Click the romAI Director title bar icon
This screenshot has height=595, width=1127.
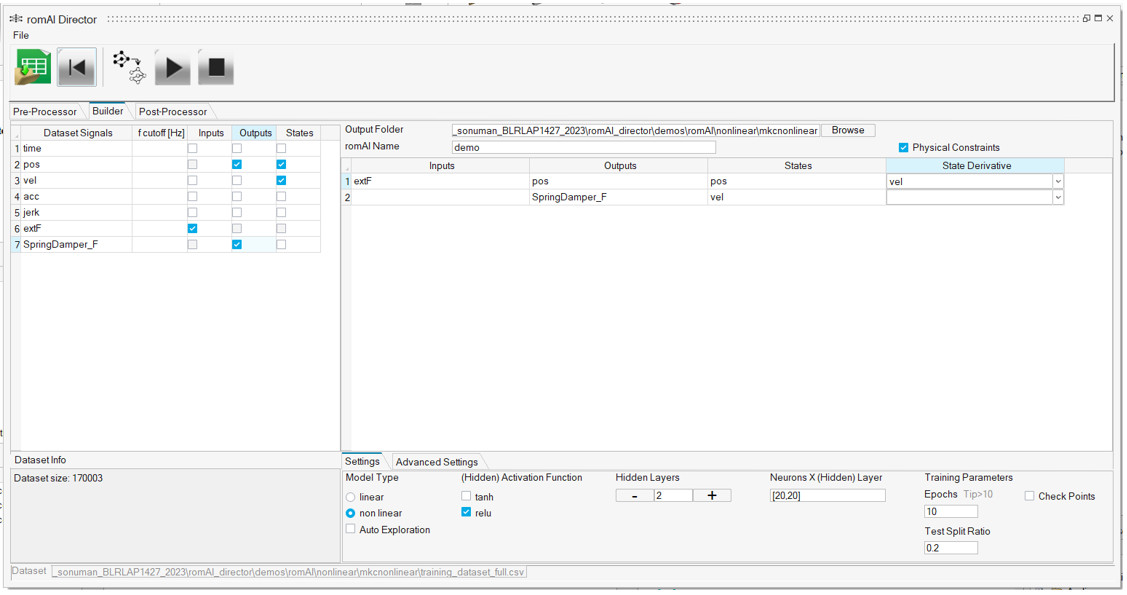pyautogui.click(x=16, y=19)
